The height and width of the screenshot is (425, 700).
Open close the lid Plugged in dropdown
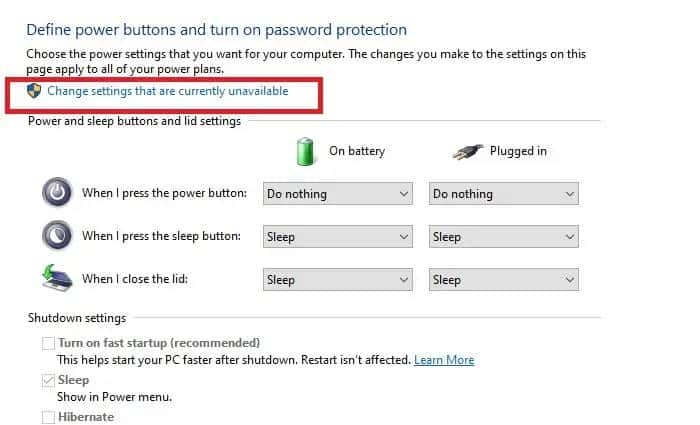[x=503, y=280]
